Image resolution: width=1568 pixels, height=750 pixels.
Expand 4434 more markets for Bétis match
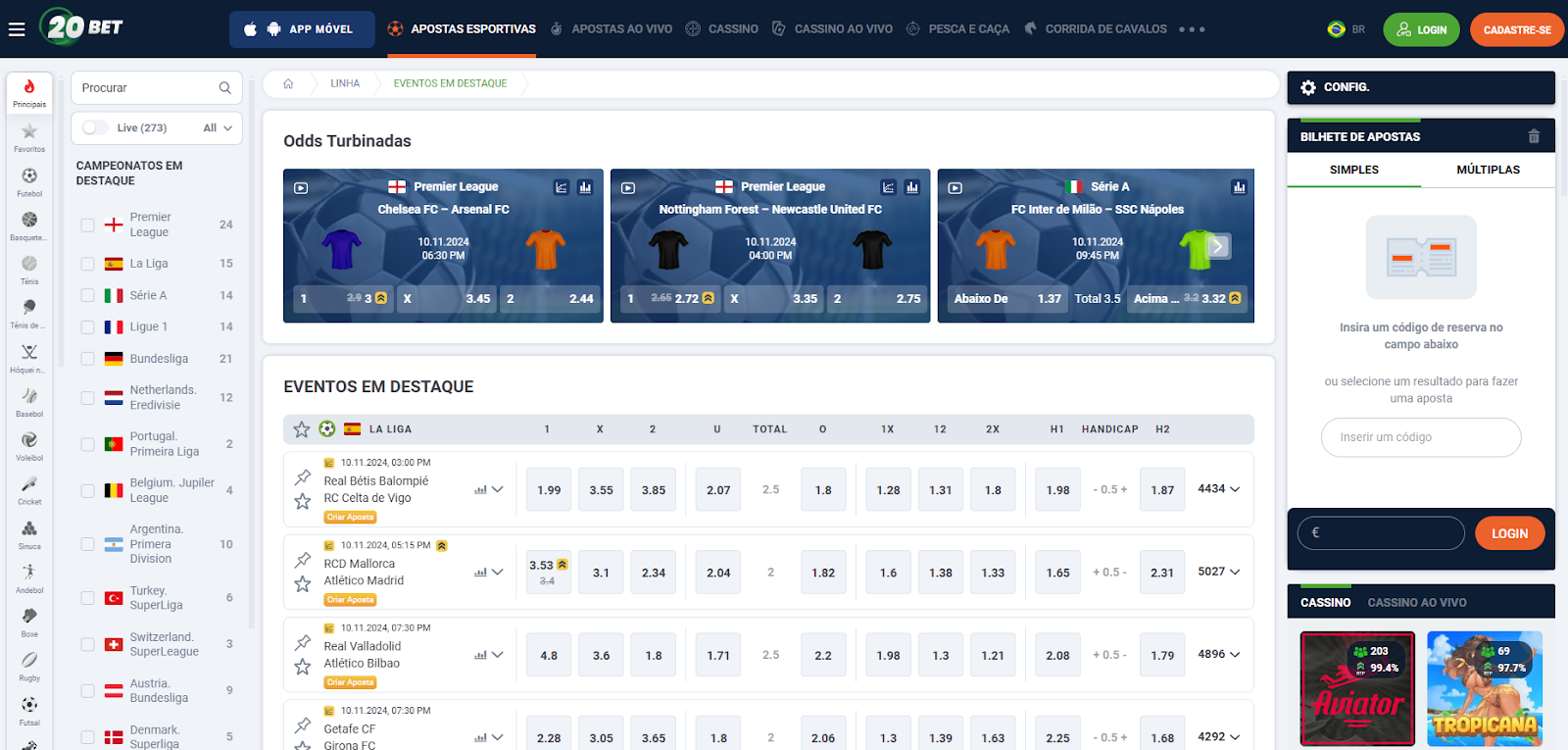pos(1218,489)
